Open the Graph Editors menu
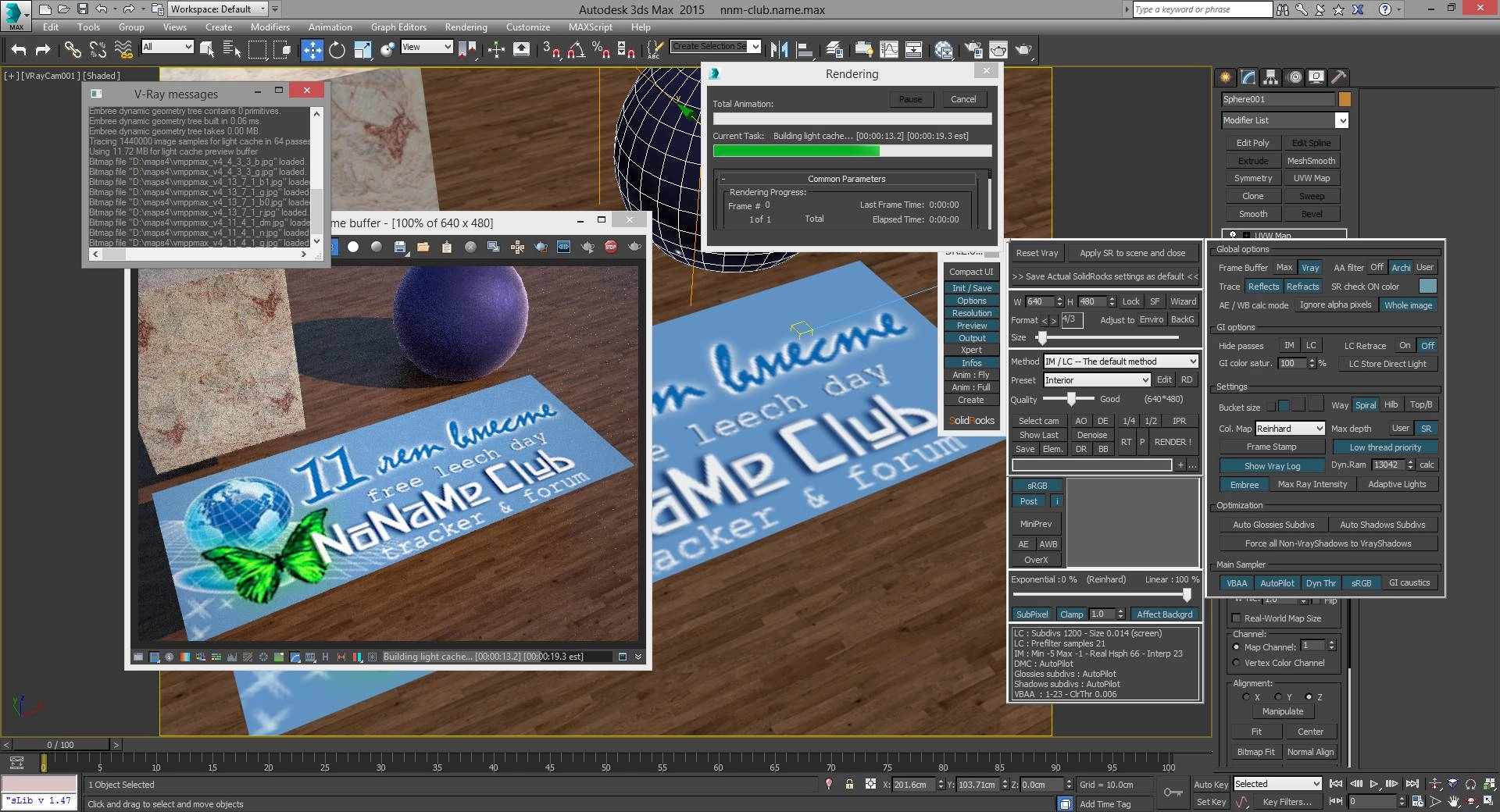 [398, 27]
